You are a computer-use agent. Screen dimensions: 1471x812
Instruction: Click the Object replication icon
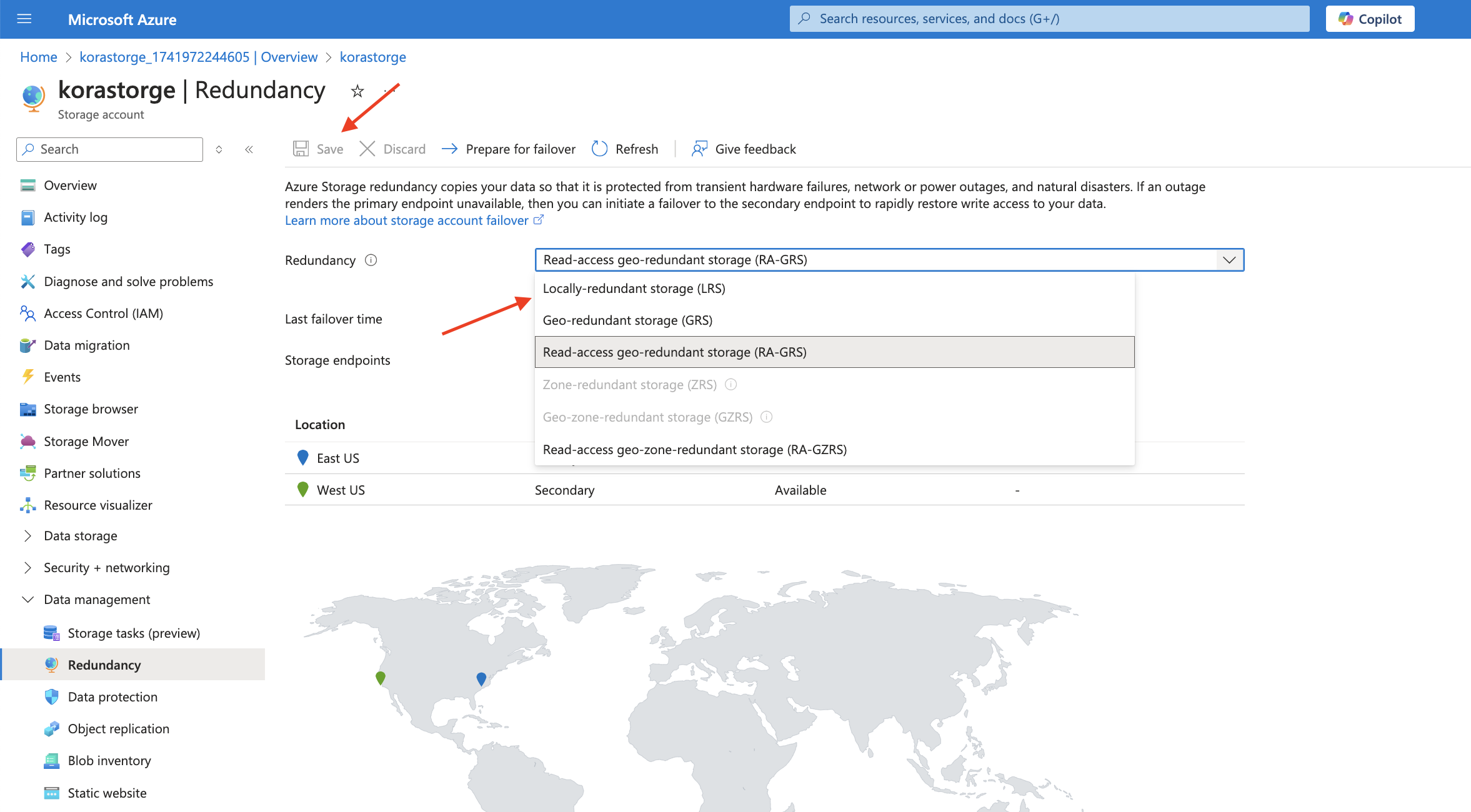pos(52,729)
